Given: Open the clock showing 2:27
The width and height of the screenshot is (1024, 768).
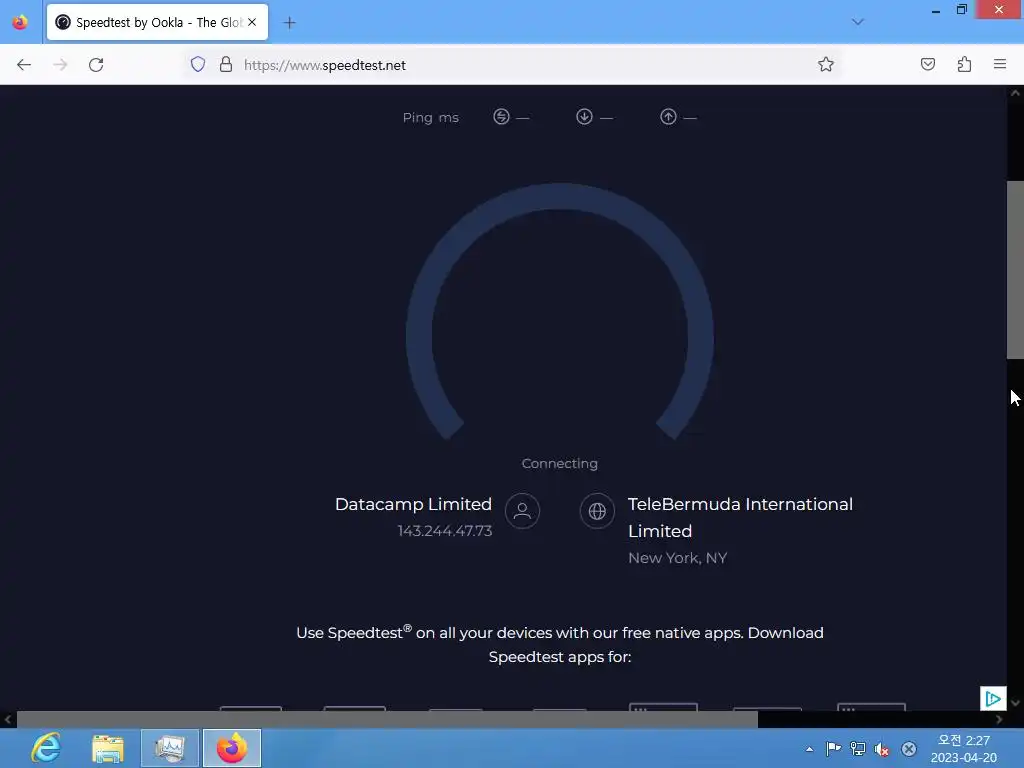Looking at the screenshot, I should pos(964,749).
